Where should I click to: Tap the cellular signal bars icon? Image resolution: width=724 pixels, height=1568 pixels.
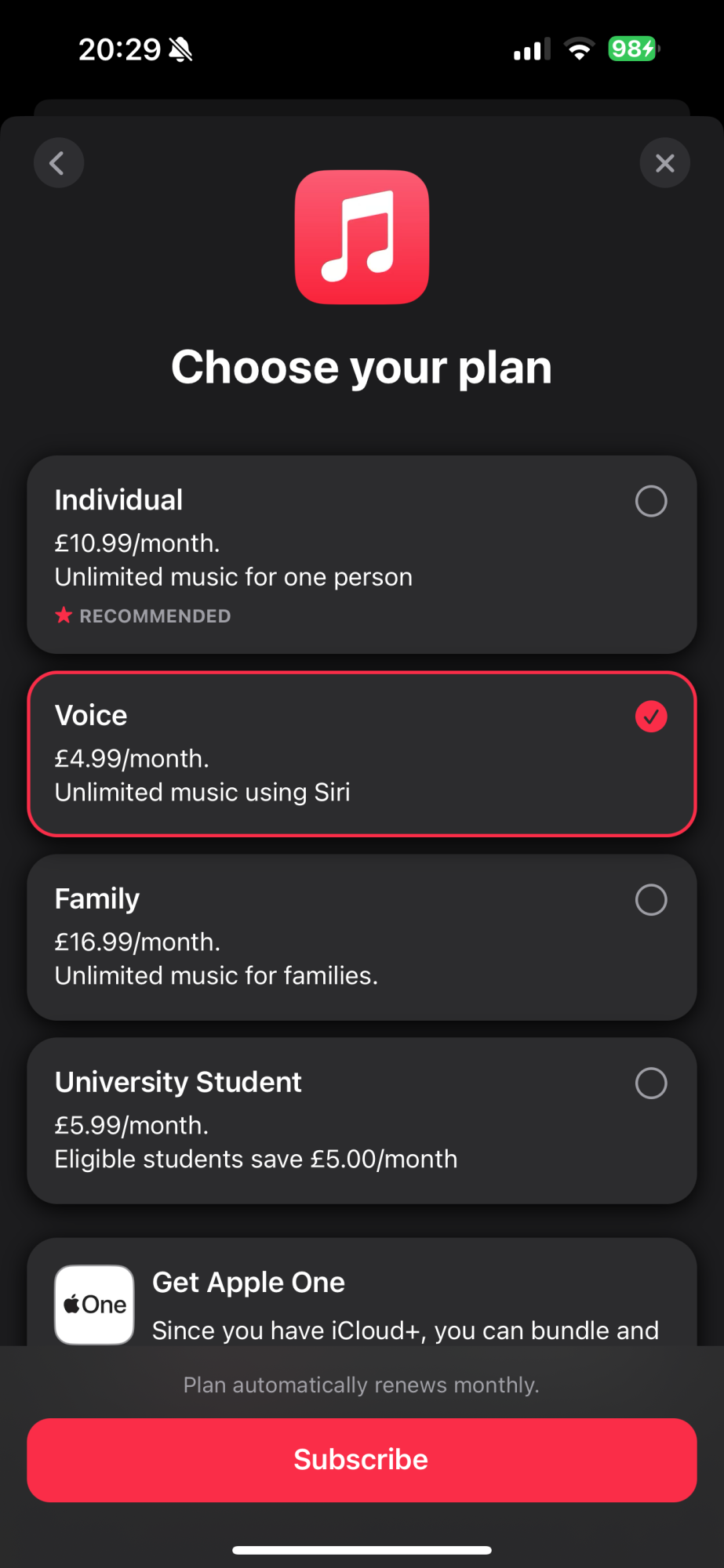(531, 50)
